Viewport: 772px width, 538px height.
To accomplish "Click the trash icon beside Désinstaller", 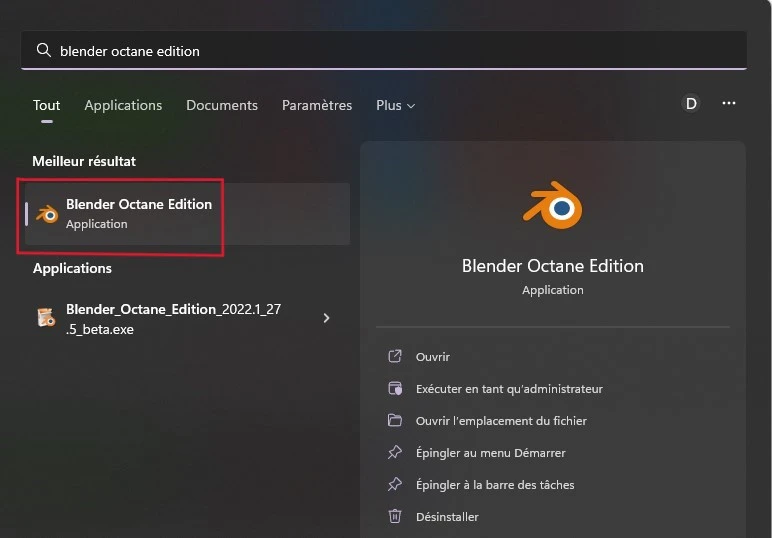I will (395, 516).
